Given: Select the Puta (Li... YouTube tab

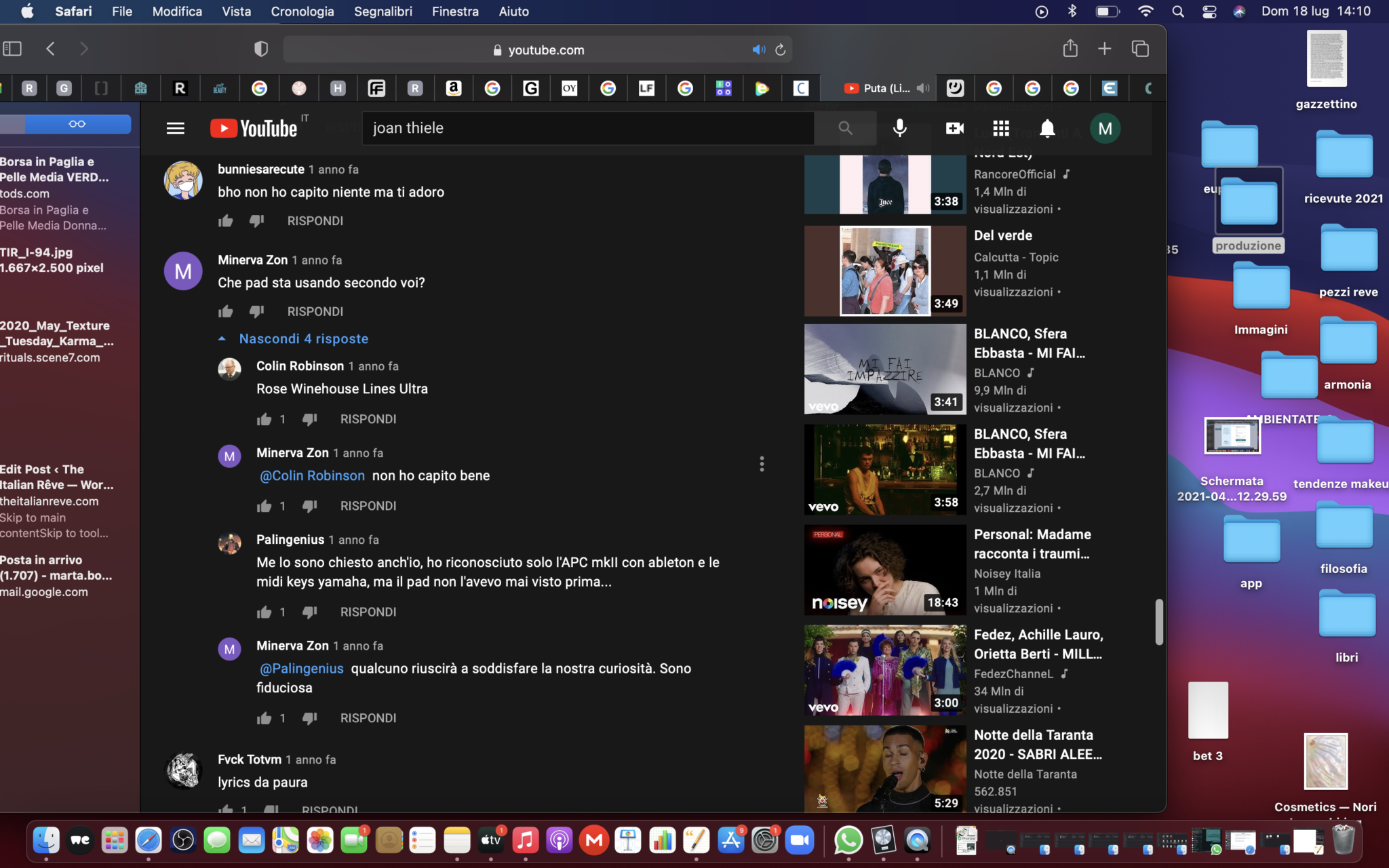Looking at the screenshot, I should click(x=878, y=88).
